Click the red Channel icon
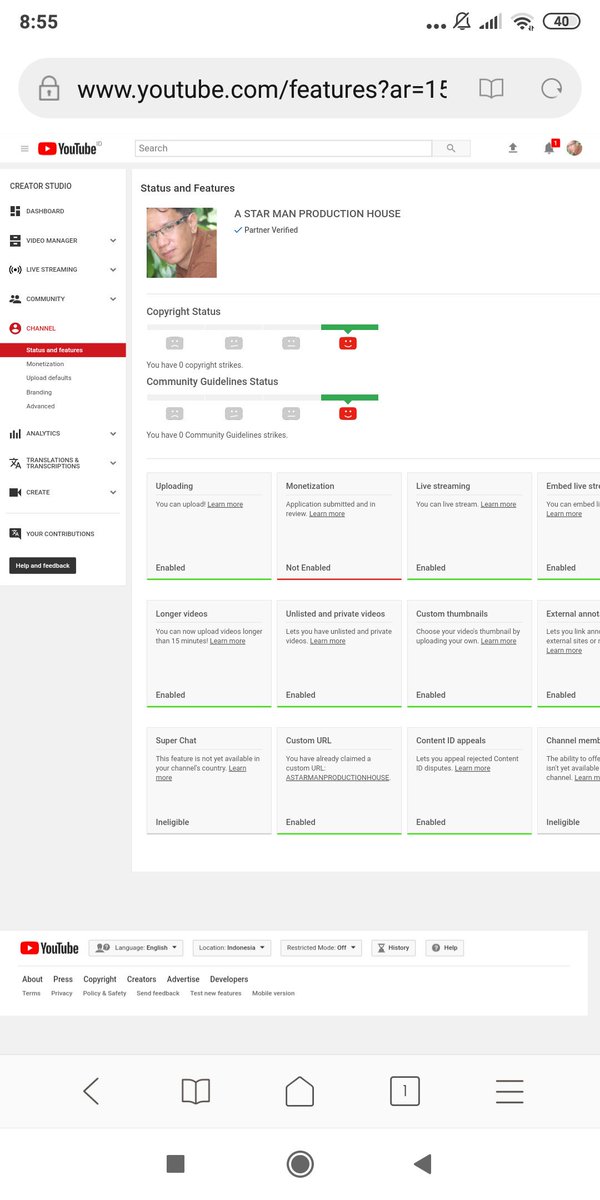 click(15, 328)
